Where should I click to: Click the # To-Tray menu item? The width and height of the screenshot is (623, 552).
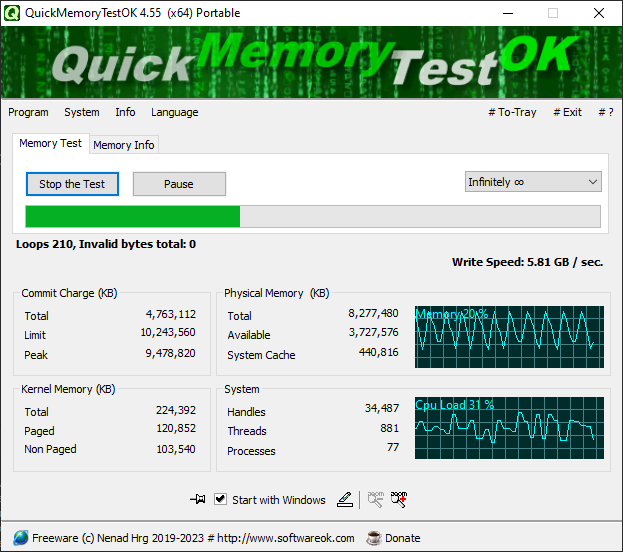coord(512,112)
